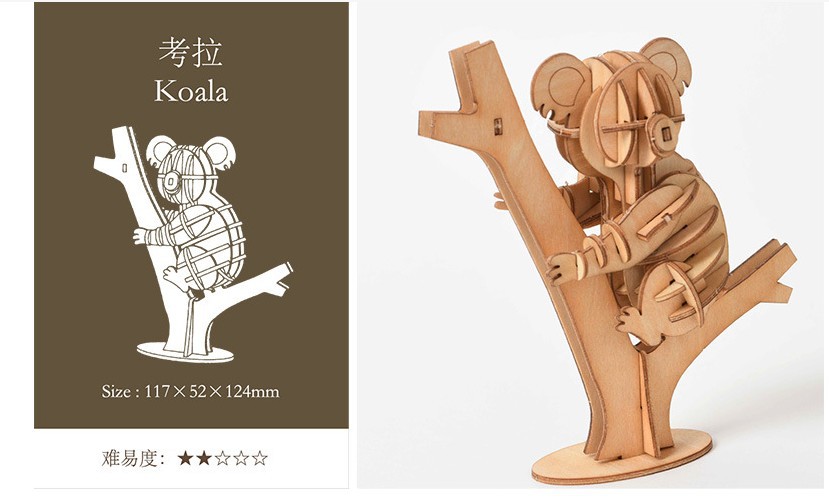Screen dimensions: 829x504
Task: Click the fifth empty difficulty star
Action: click(259, 458)
